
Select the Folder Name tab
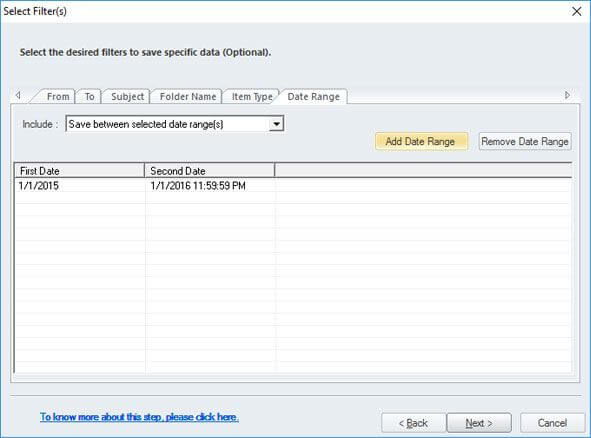click(188, 96)
